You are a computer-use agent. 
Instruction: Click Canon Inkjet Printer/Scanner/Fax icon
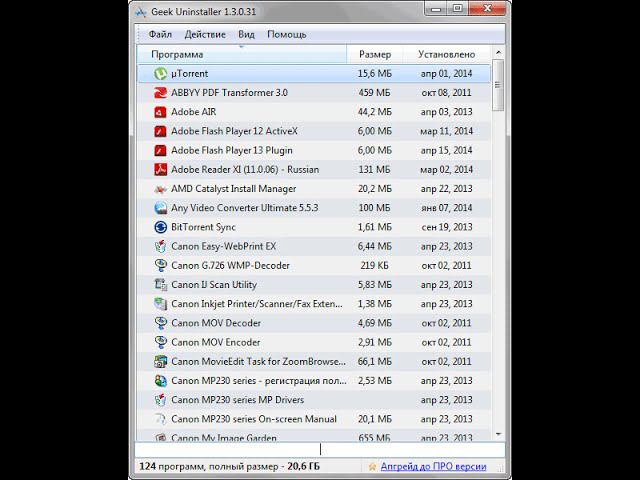tap(160, 304)
